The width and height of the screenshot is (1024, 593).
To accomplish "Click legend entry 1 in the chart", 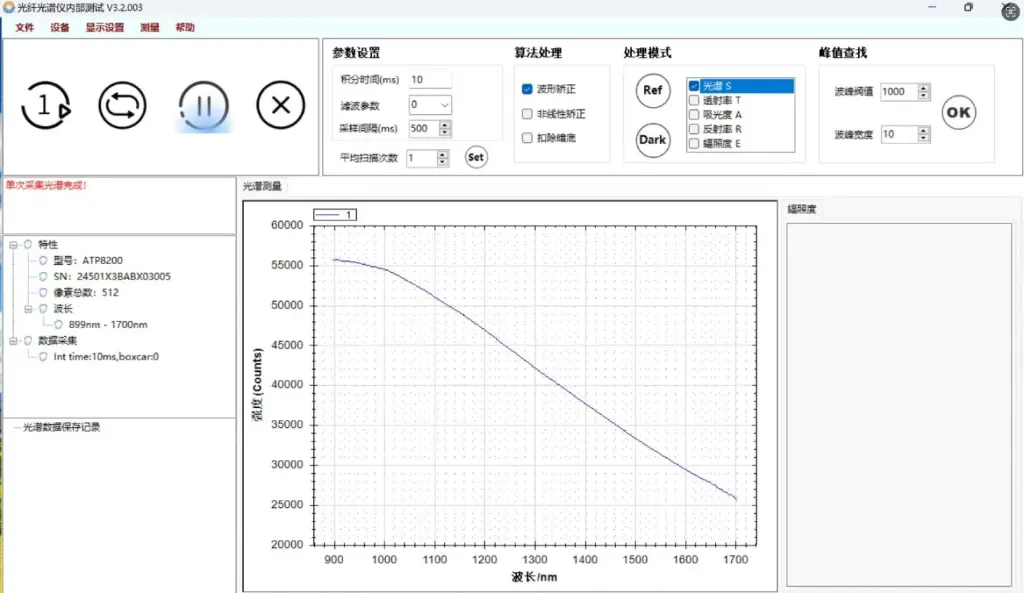I will click(x=335, y=215).
